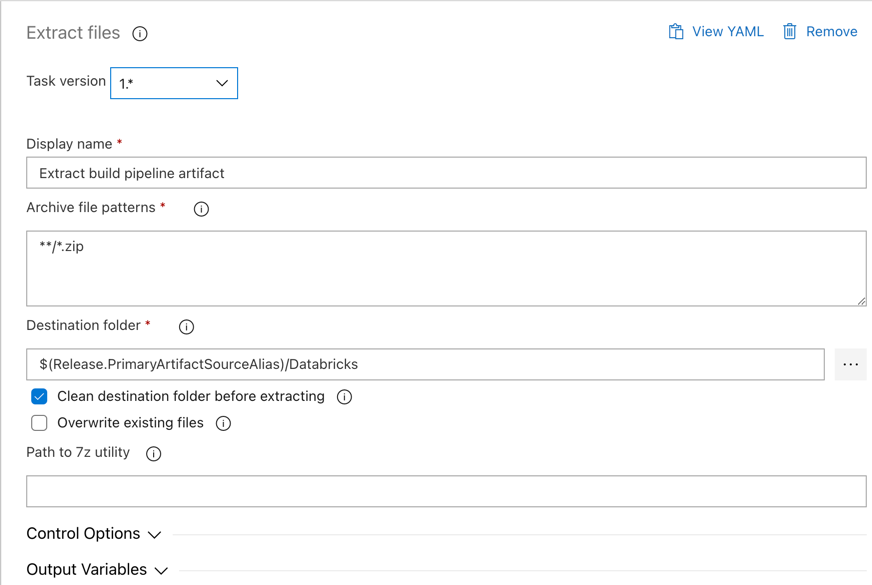872x585 pixels.
Task: Open the Clean destination folder info tooltip
Action: 343,396
